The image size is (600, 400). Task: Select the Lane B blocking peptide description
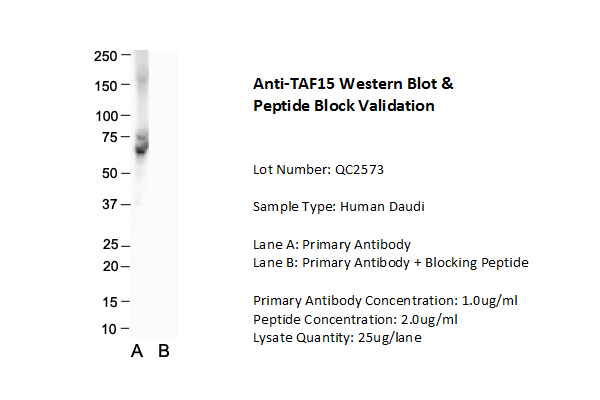(x=390, y=263)
